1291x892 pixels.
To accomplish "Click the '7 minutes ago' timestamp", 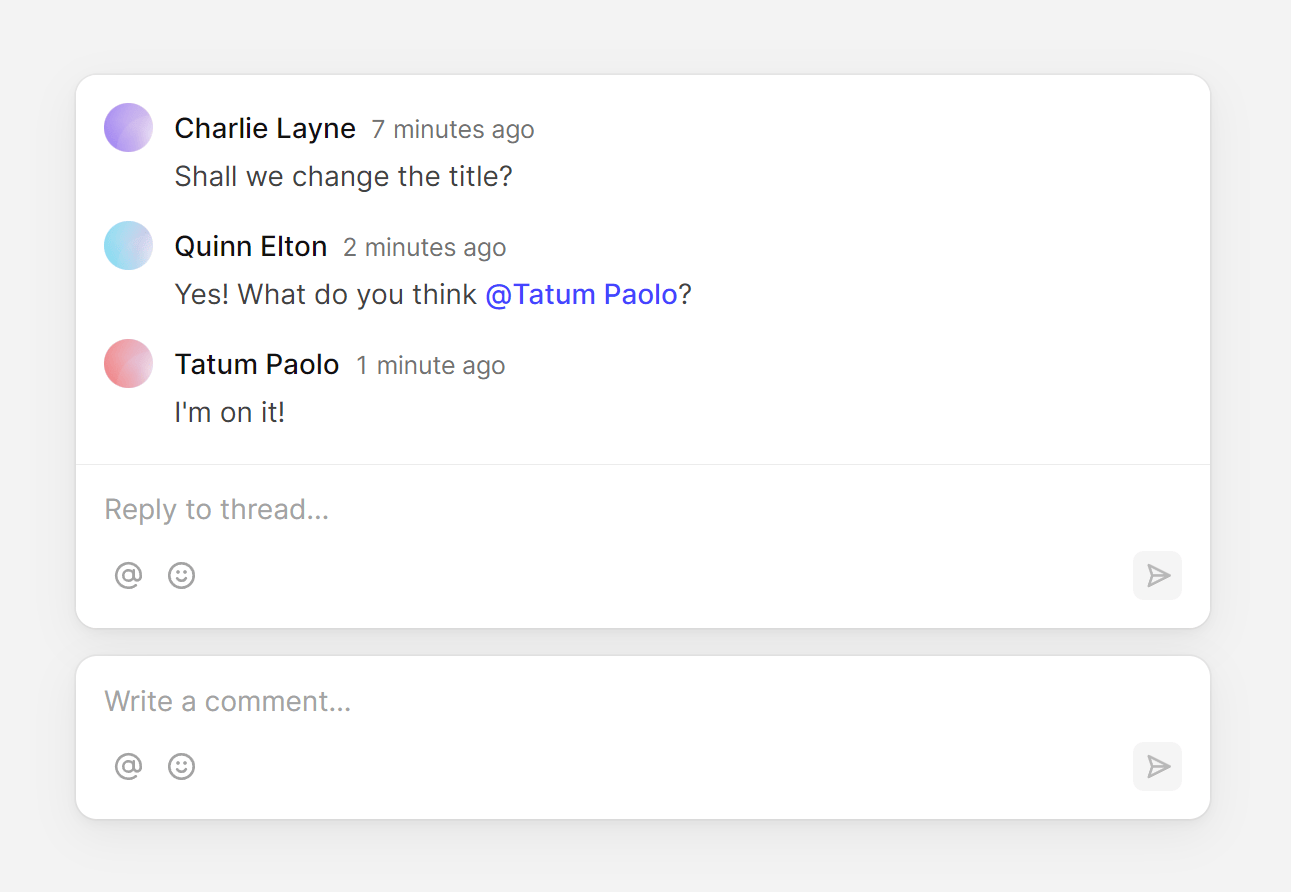I will click(452, 130).
